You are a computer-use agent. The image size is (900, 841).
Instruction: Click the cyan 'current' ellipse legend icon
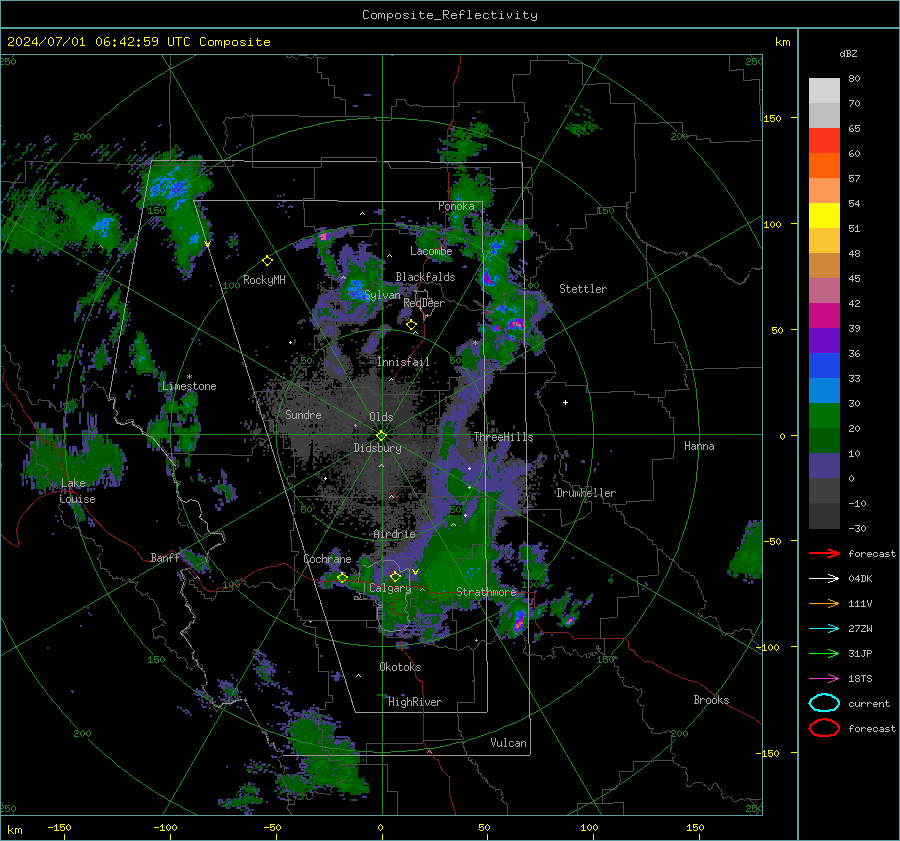824,703
